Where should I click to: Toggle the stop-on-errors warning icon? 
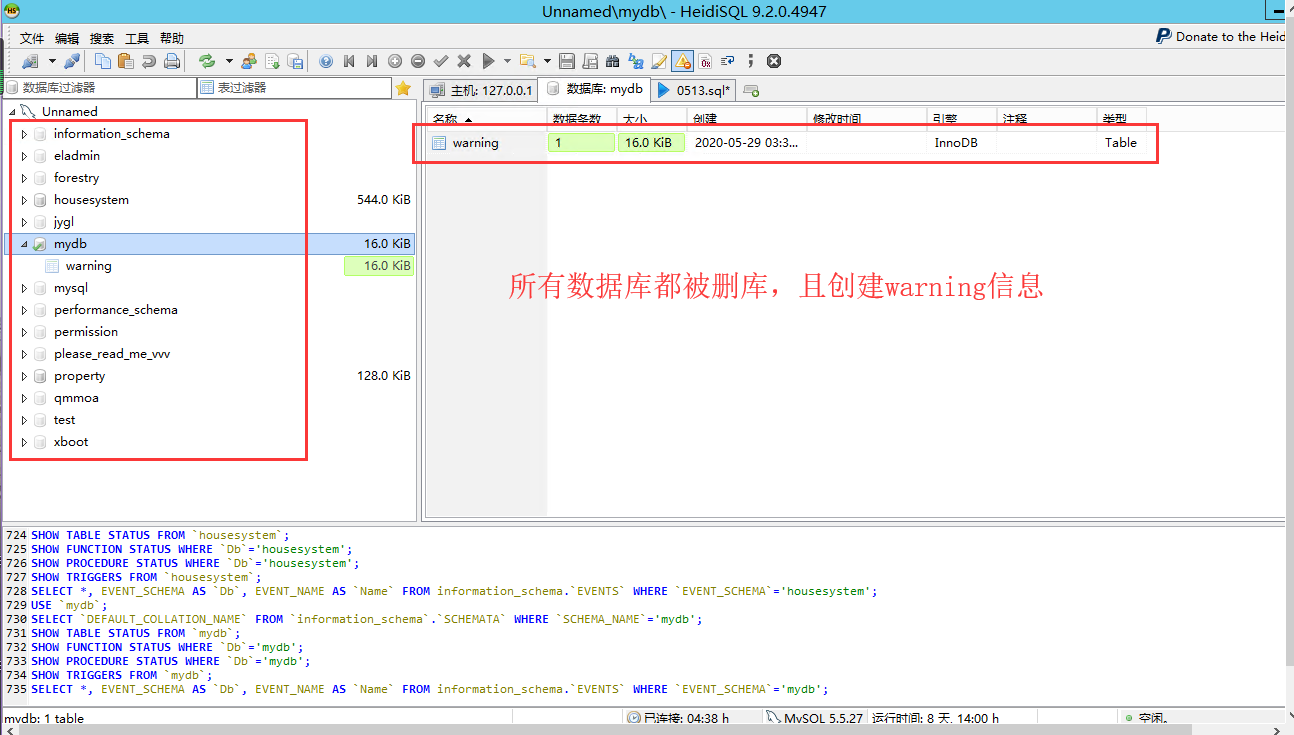point(682,61)
